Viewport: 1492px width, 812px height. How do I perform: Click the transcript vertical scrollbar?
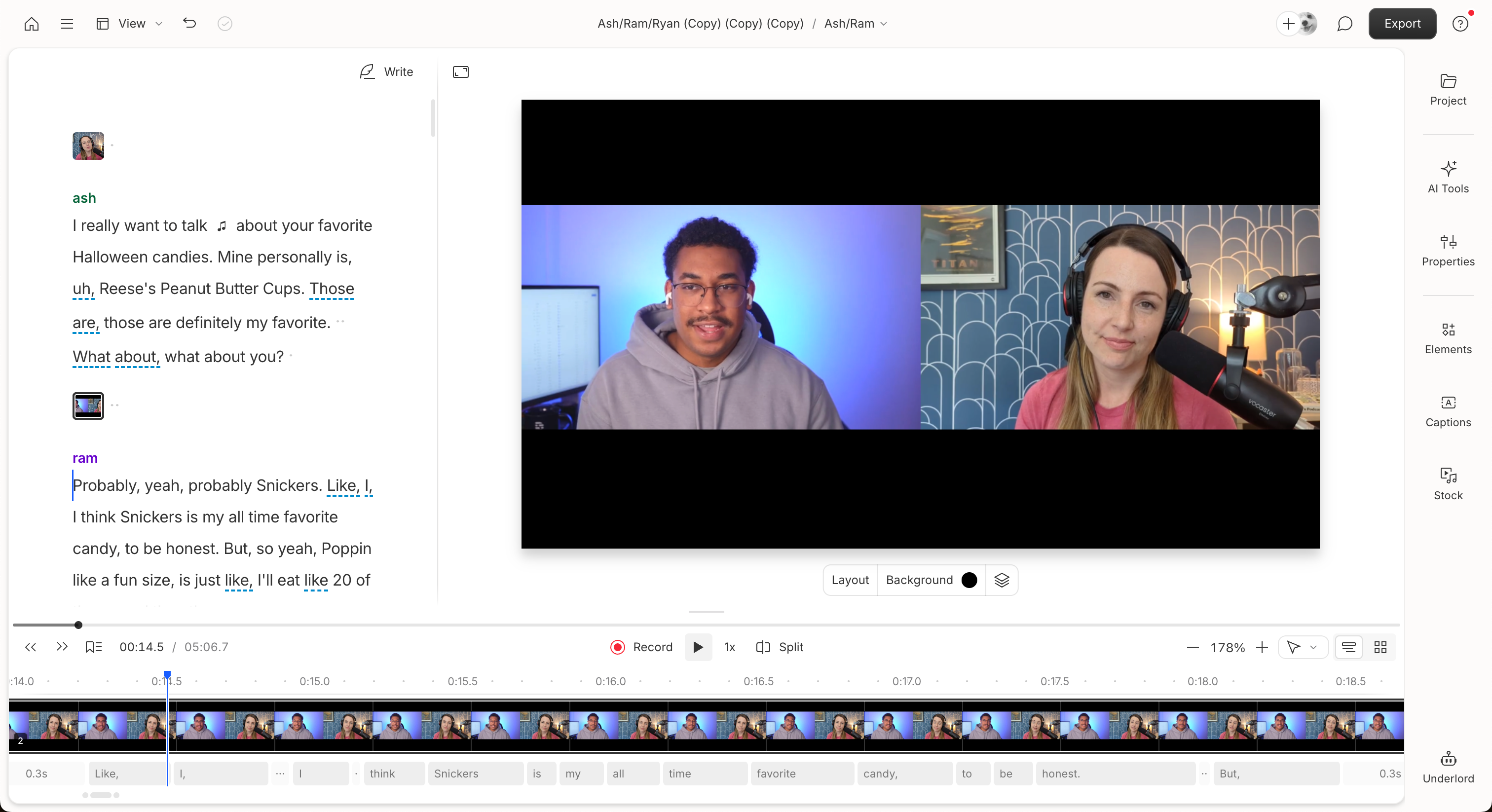tap(433, 118)
